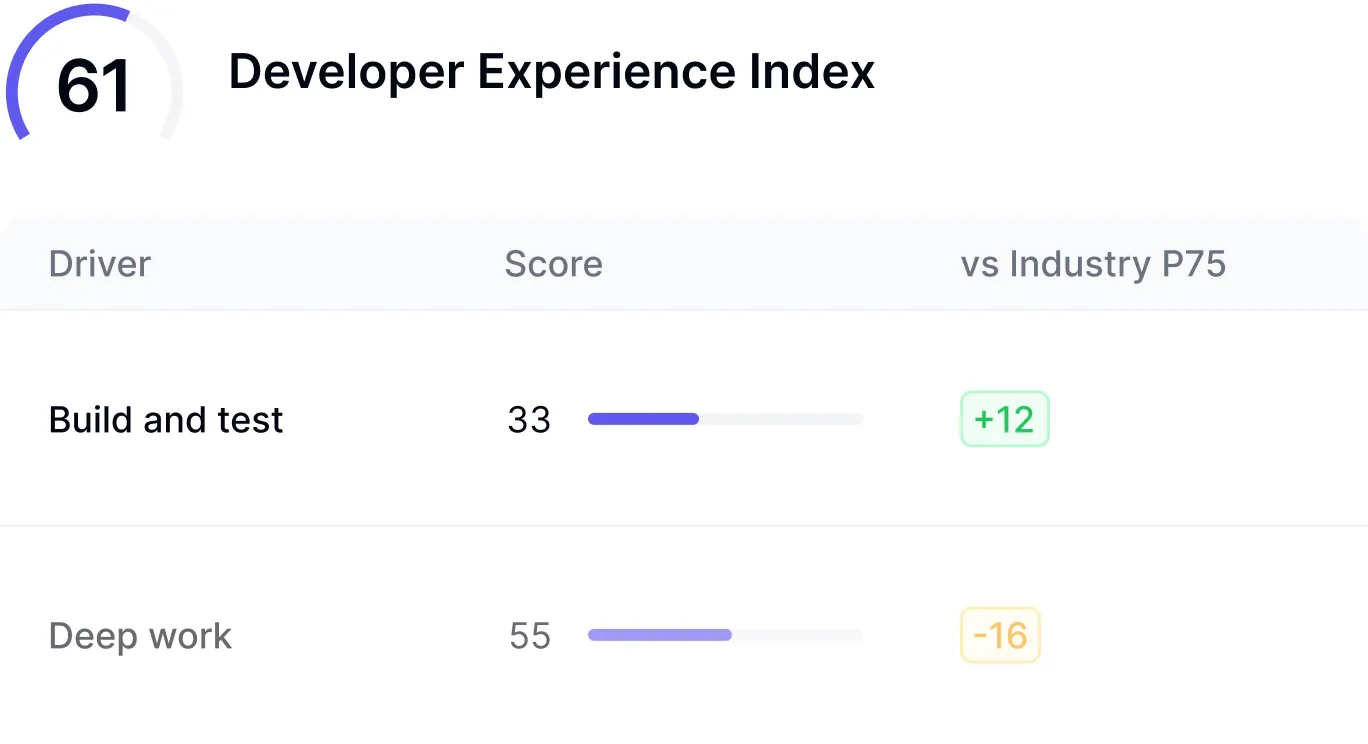Screen dimensions: 1368x744
Task: Click the unfilled track of Deep work bar
Action: (797, 635)
